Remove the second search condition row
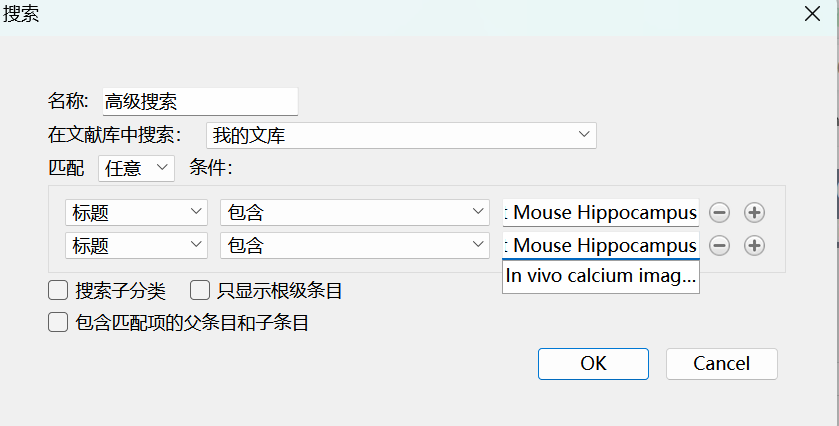This screenshot has height=426, width=839. click(719, 246)
